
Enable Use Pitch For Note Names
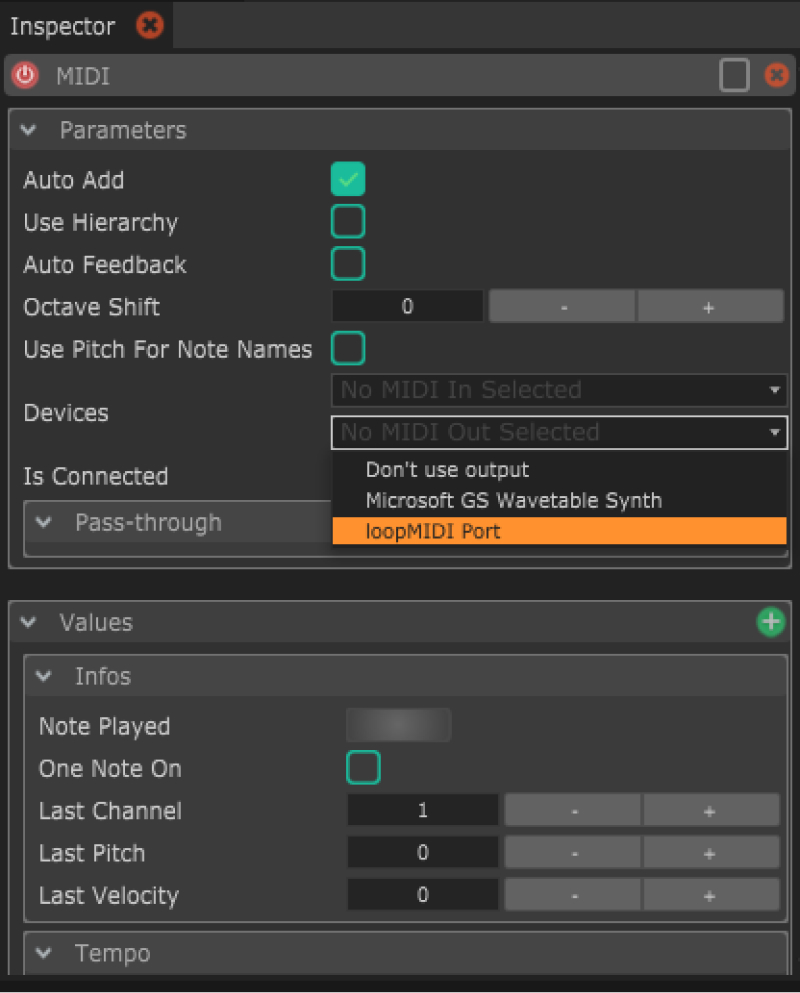coord(348,349)
